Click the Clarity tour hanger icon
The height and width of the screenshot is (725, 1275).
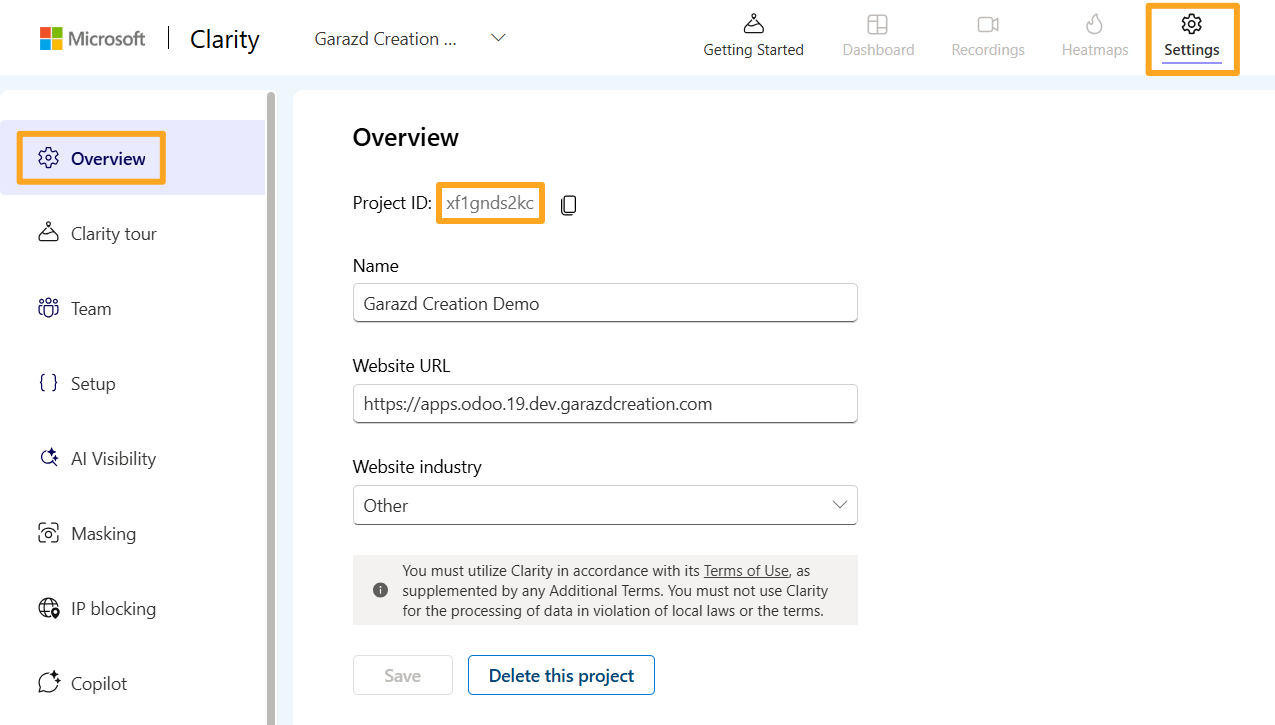pyautogui.click(x=48, y=233)
